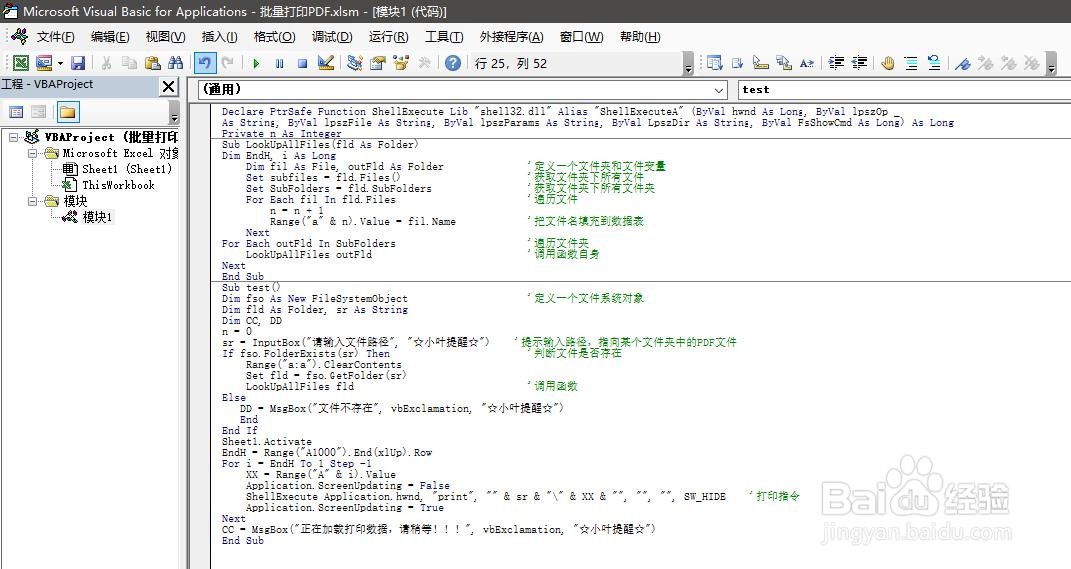Click View Object icon in project panel
This screenshot has height=569, width=1071.
pos(39,111)
